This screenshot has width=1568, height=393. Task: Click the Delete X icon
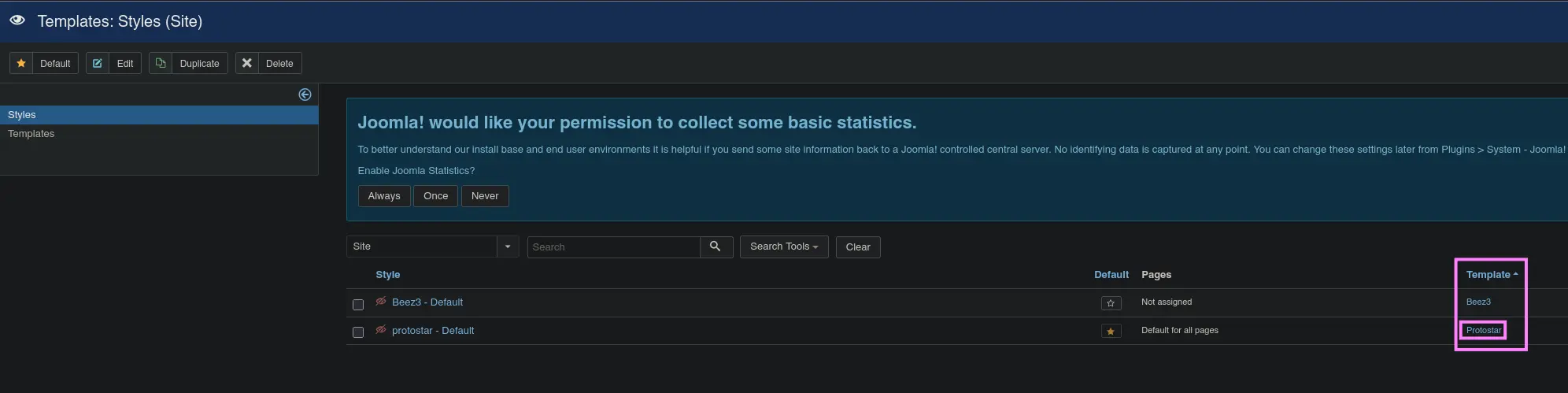click(x=247, y=63)
